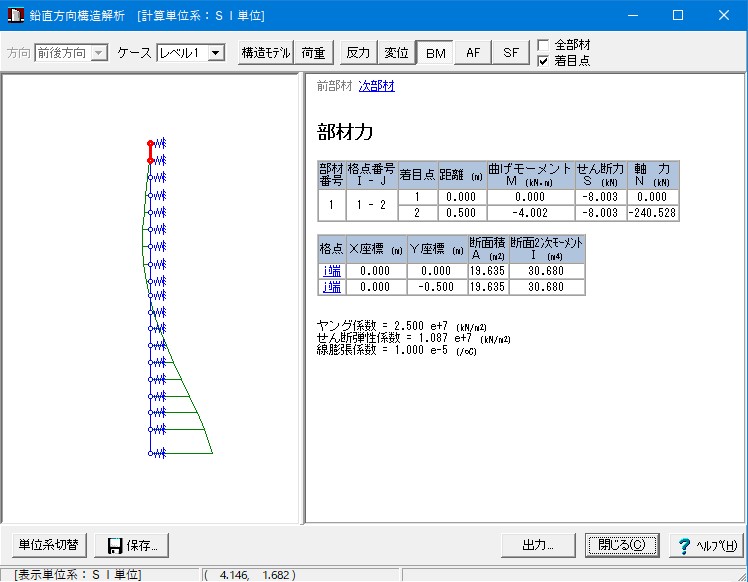Image resolution: width=748 pixels, height=582 pixels.
Task: Click the せん断弾性係数 = 1.087 e+7 line
Action: 413,338
